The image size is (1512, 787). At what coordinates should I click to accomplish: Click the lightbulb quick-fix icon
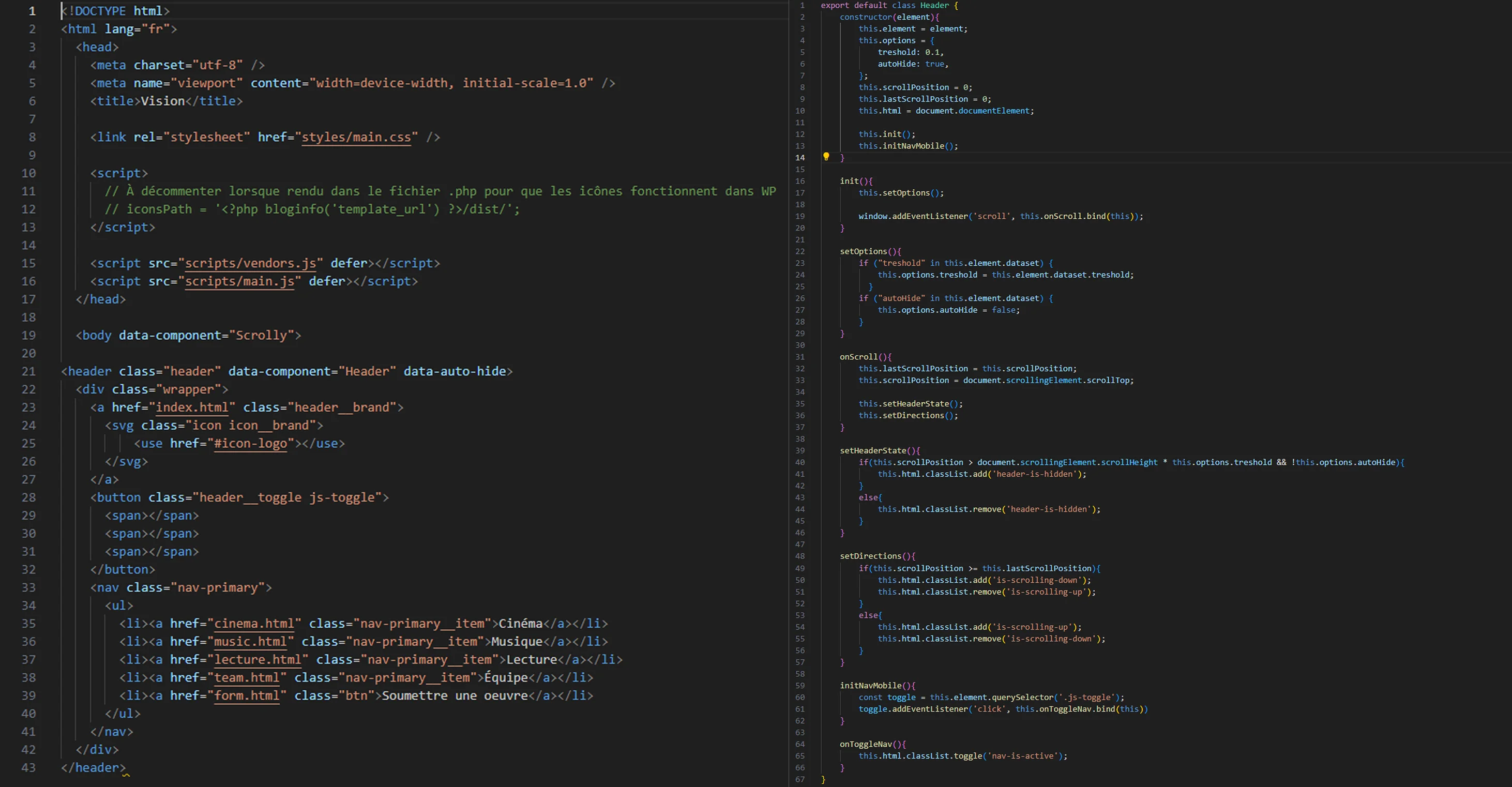[826, 157]
